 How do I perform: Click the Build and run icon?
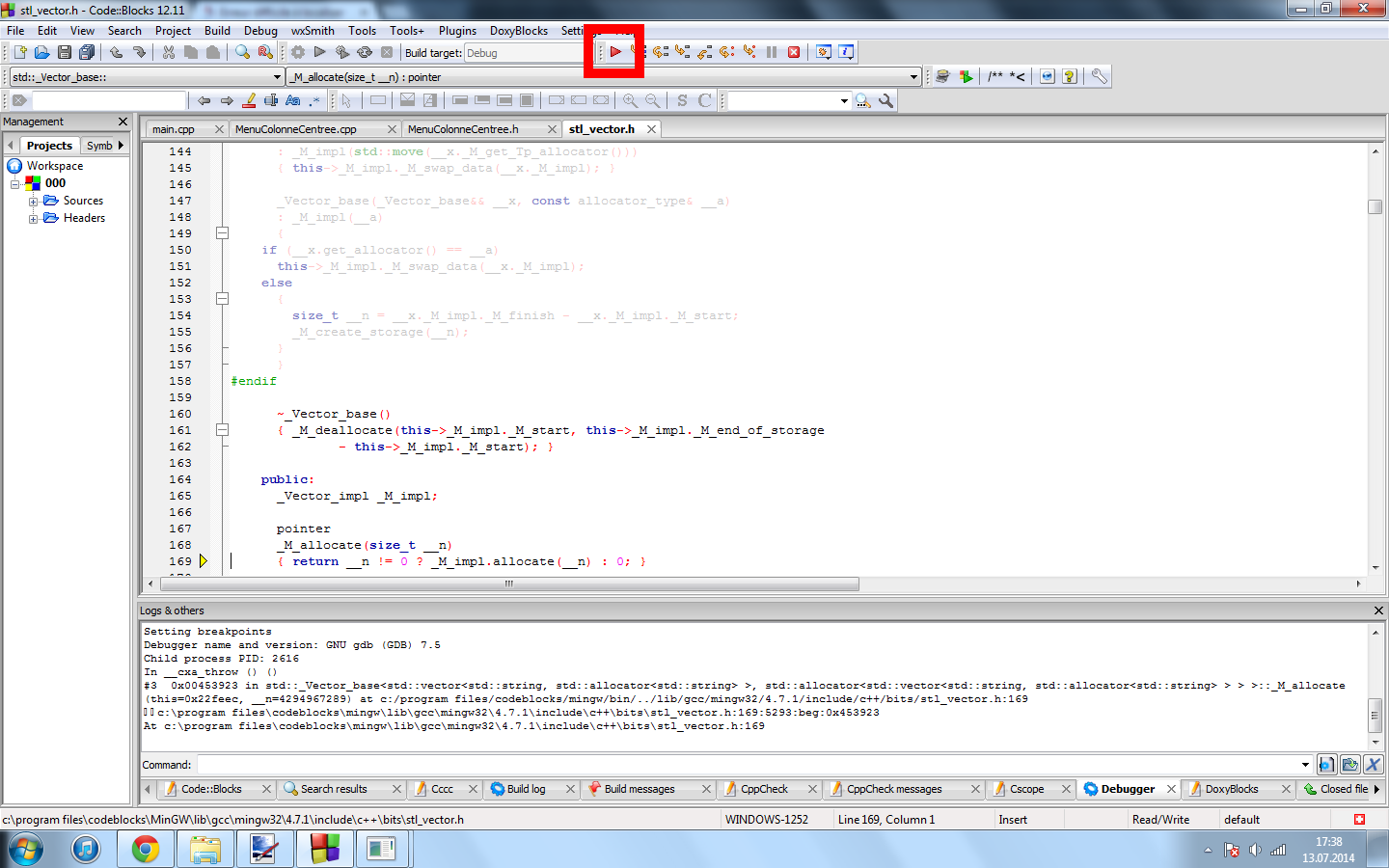point(342,52)
